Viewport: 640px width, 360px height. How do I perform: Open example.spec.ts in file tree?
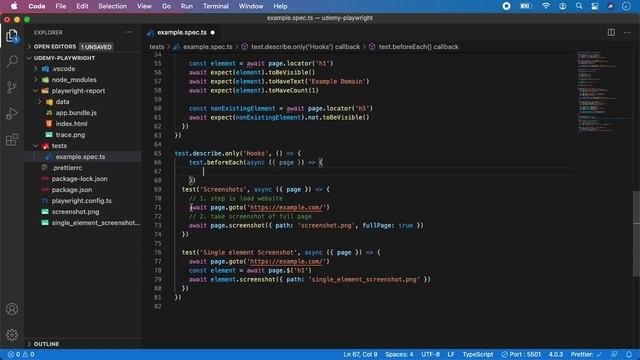click(x=80, y=157)
